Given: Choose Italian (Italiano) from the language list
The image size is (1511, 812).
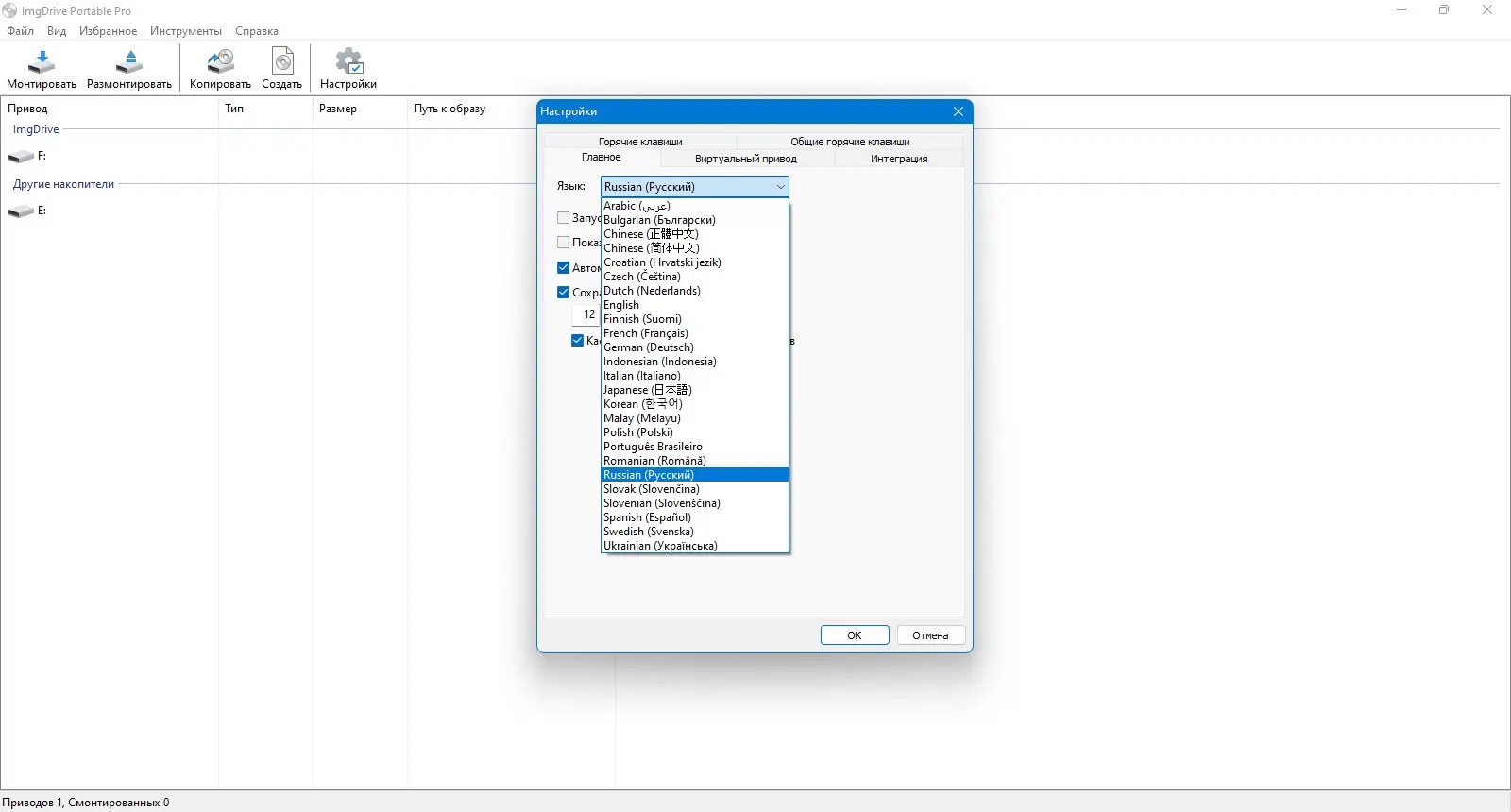Looking at the screenshot, I should tap(695, 376).
